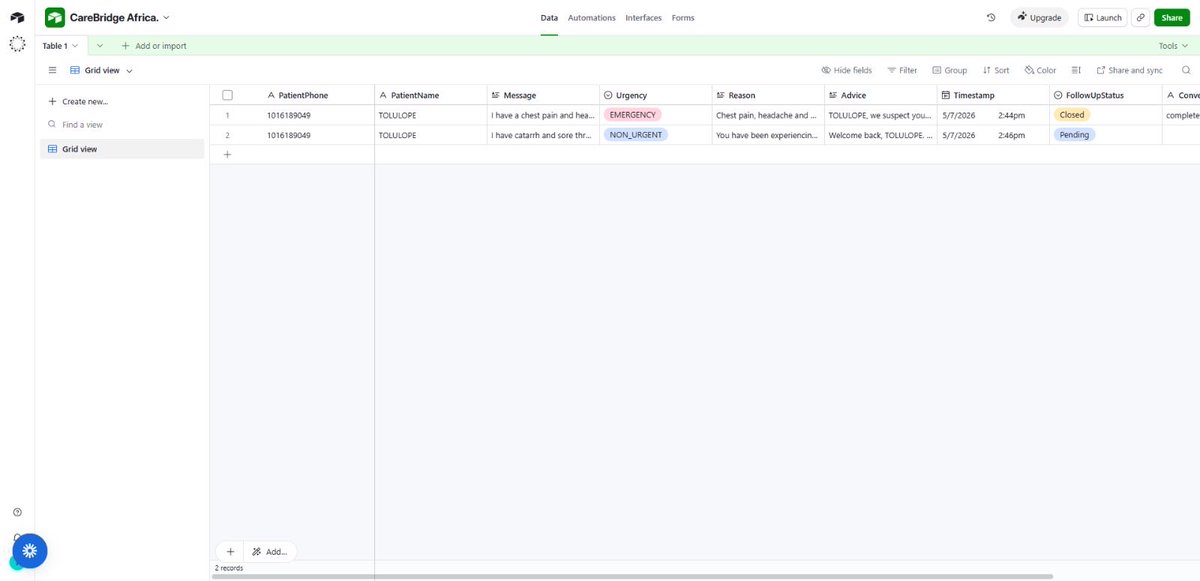This screenshot has width=1200, height=581.
Task: Click the Timestamp column header
Action: tap(993, 95)
